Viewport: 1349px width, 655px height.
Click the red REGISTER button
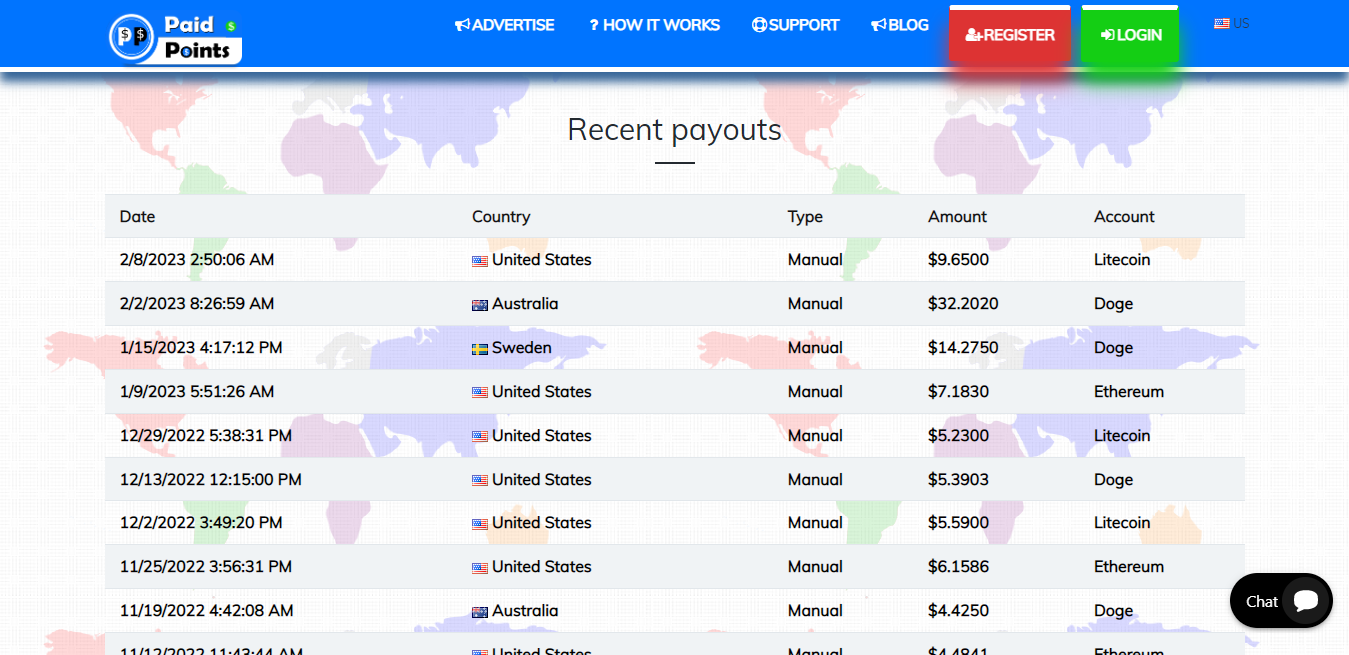point(1010,33)
